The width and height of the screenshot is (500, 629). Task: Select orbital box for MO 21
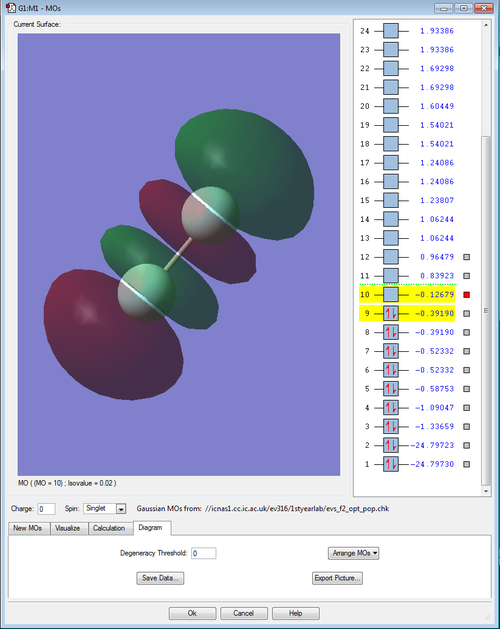pyautogui.click(x=390, y=87)
